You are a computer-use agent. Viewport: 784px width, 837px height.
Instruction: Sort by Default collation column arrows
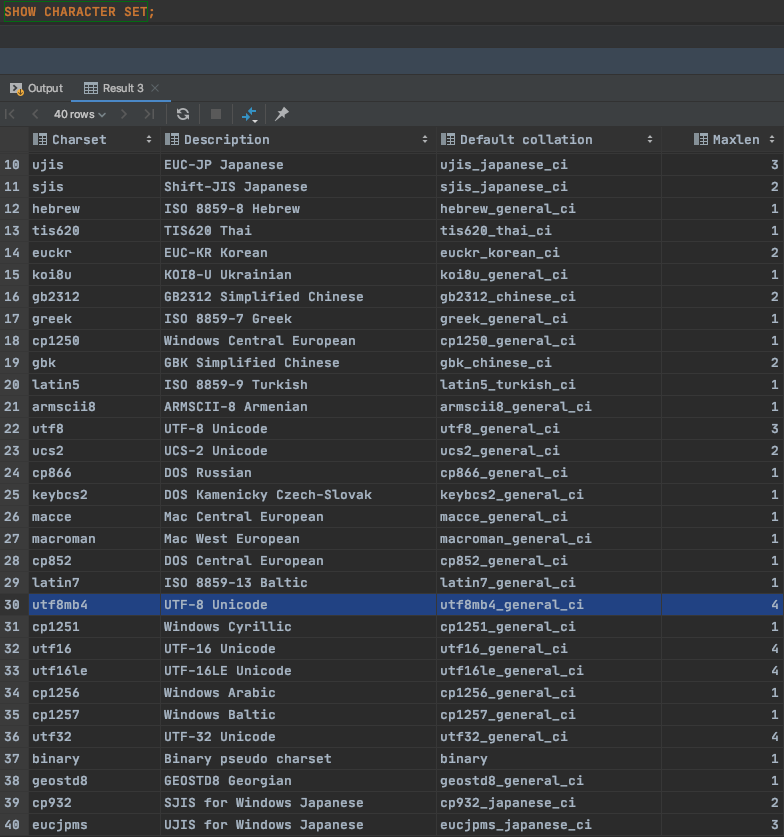(x=650, y=140)
